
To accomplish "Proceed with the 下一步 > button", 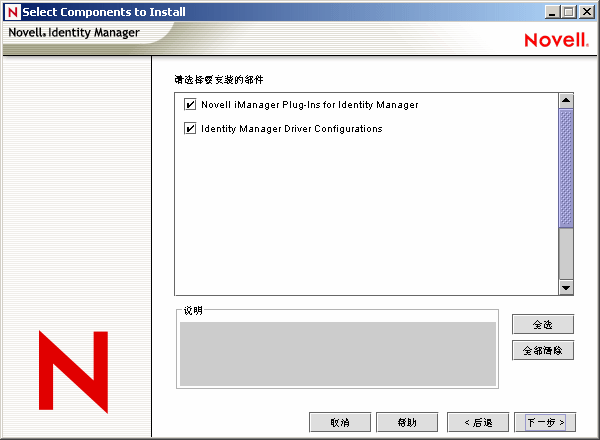I will coord(545,422).
